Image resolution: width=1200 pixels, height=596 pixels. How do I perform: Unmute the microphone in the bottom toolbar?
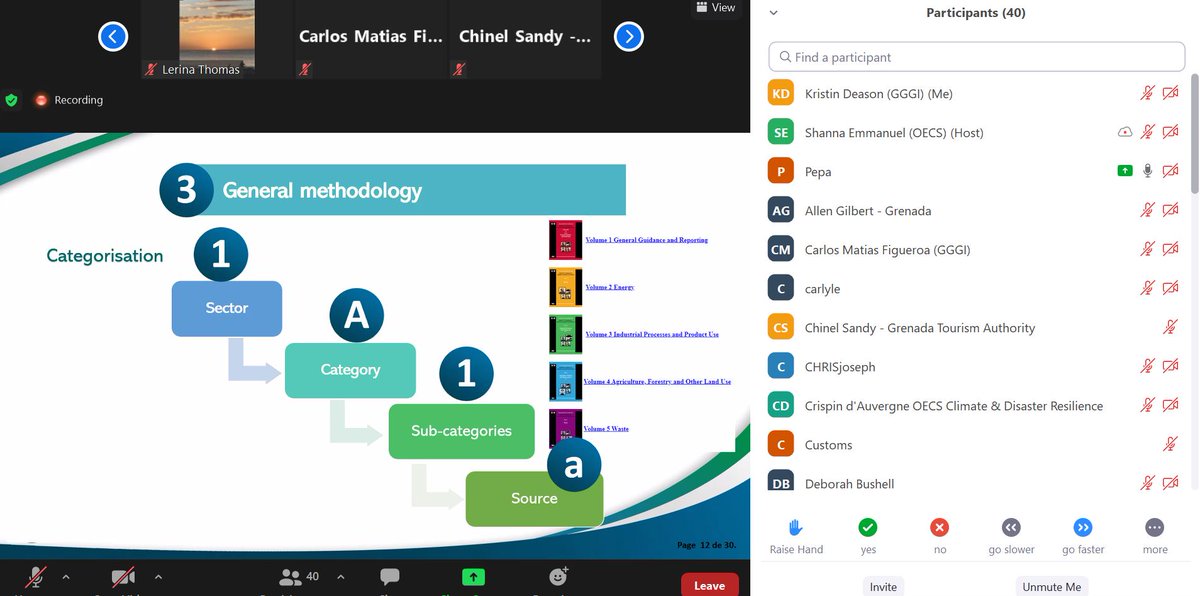tap(36, 578)
